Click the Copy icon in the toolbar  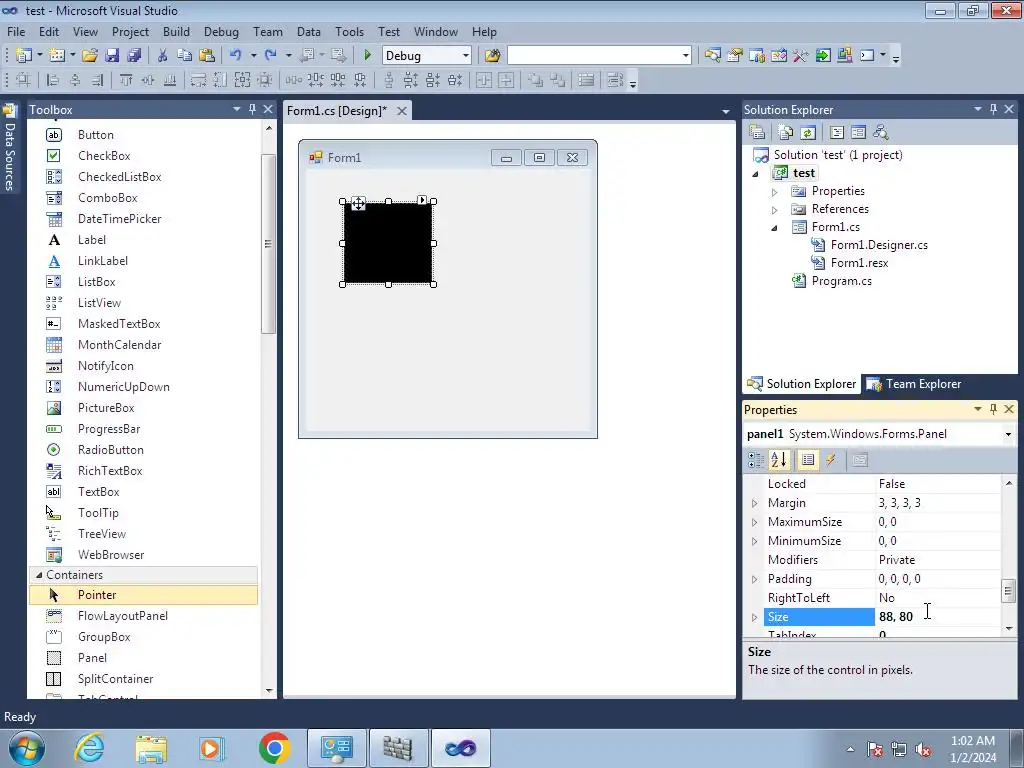[184, 56]
